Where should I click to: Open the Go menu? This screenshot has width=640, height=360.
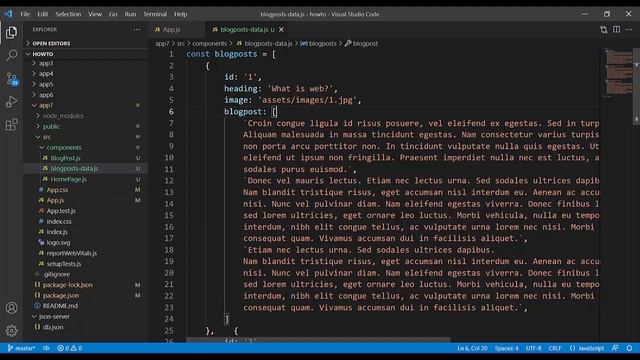pos(113,14)
